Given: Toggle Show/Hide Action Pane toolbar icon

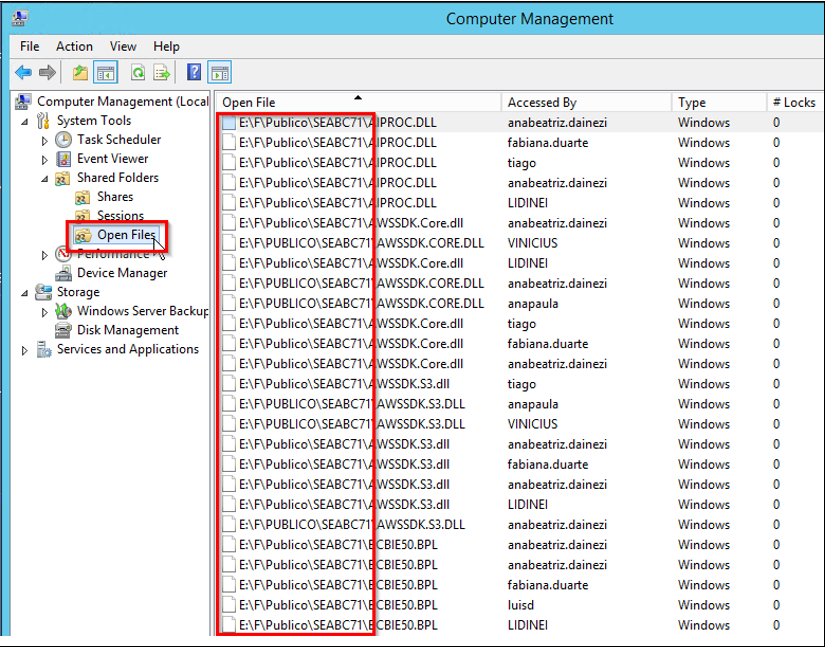Looking at the screenshot, I should point(220,72).
